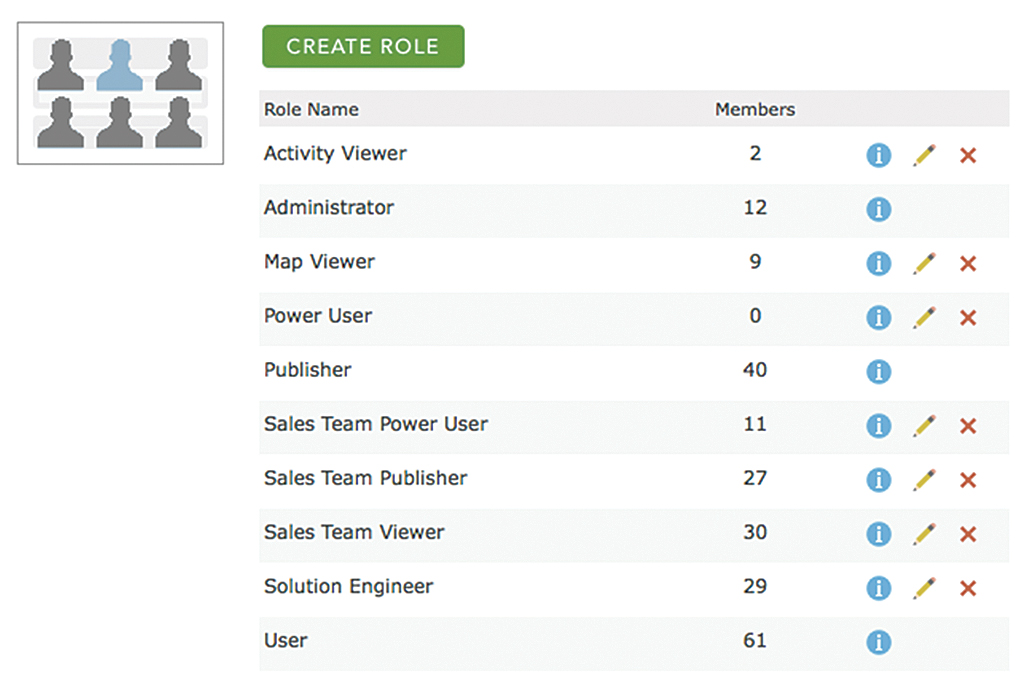Delete the Power User role
Image resolution: width=1024 pixels, height=683 pixels.
[x=967, y=318]
